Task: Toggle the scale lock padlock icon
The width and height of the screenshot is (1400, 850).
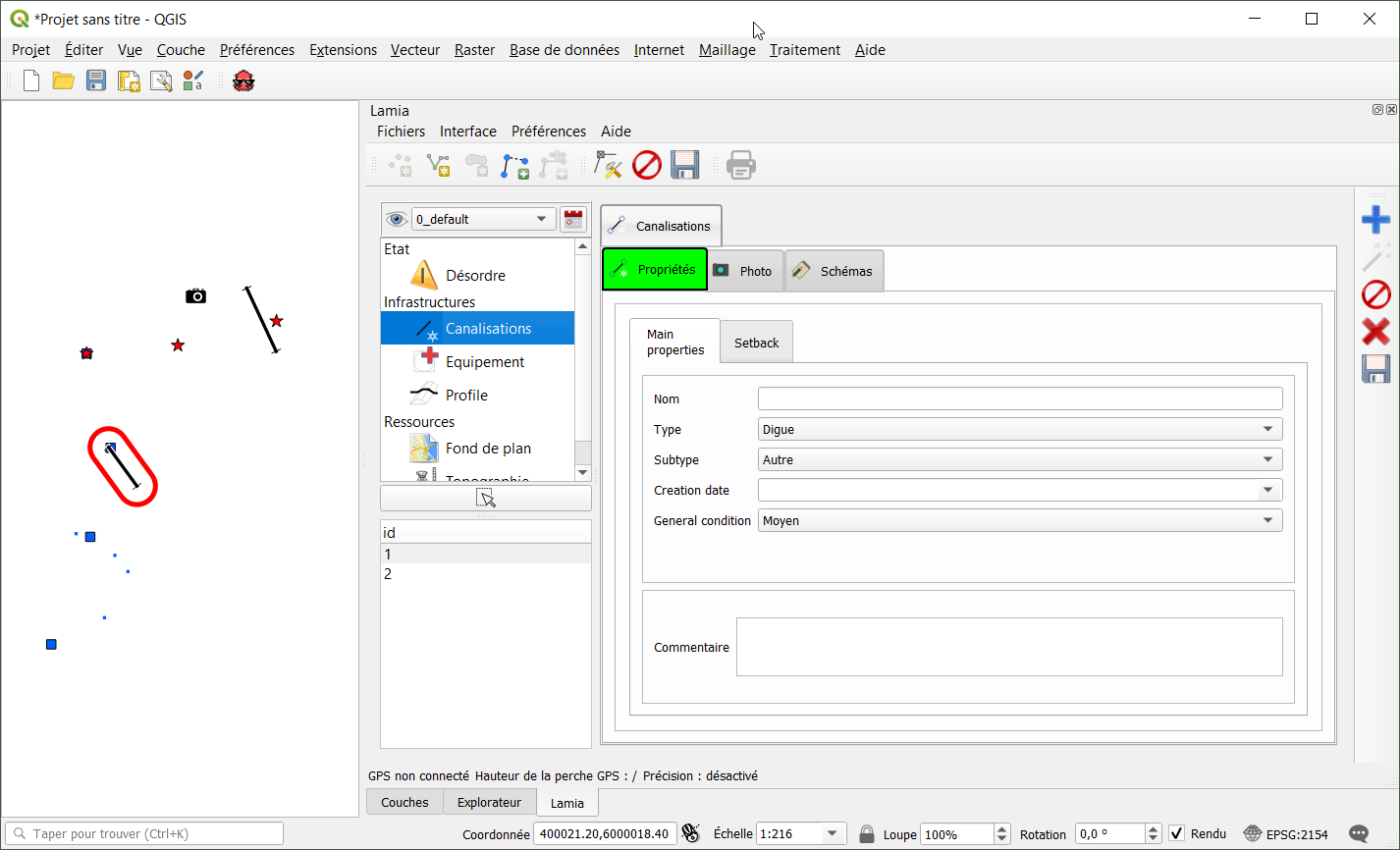Action: coord(866,834)
